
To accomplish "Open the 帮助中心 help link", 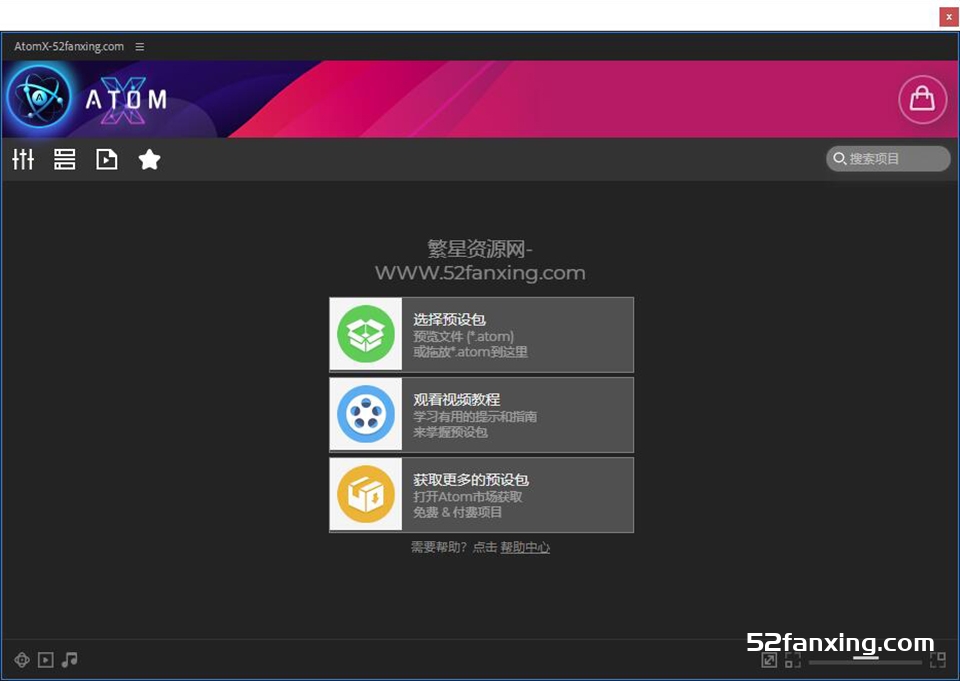I will point(525,547).
